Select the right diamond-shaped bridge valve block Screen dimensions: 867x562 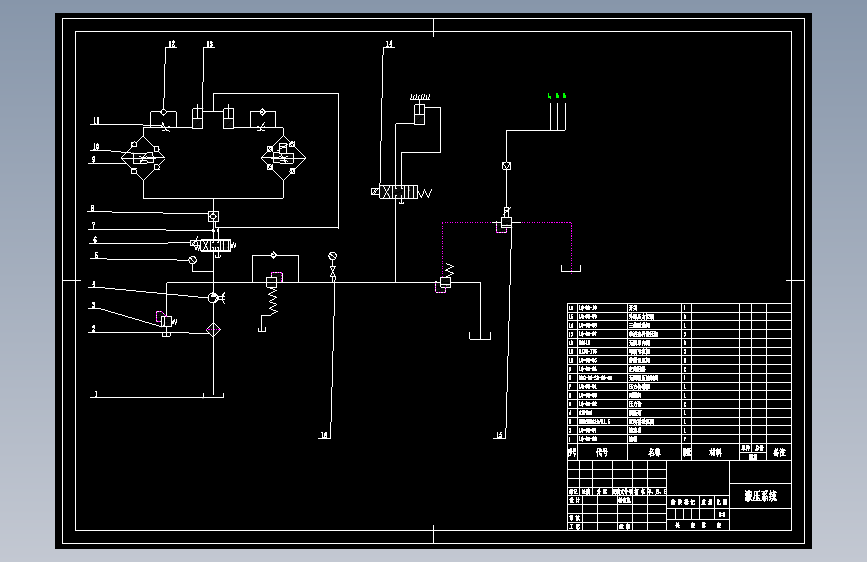pos(284,158)
